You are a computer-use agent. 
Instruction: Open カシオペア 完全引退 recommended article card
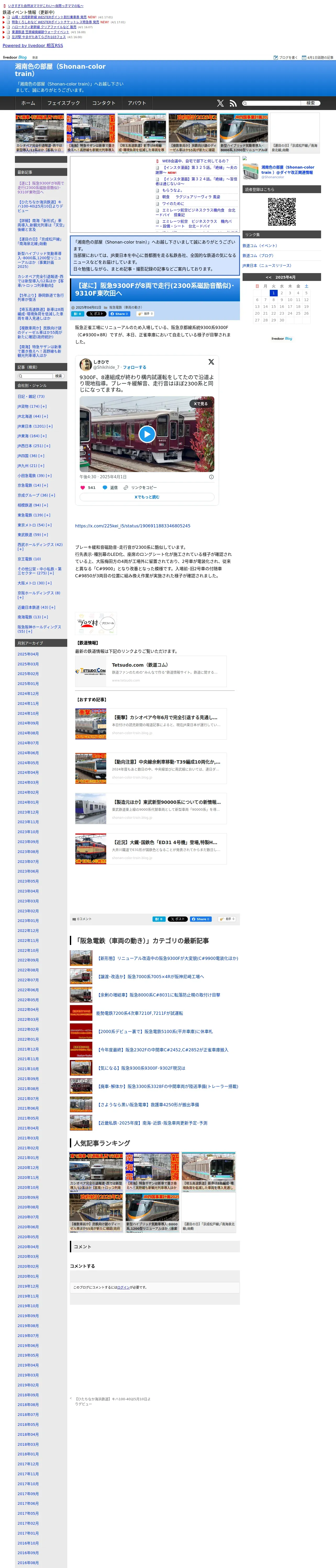coord(151,724)
